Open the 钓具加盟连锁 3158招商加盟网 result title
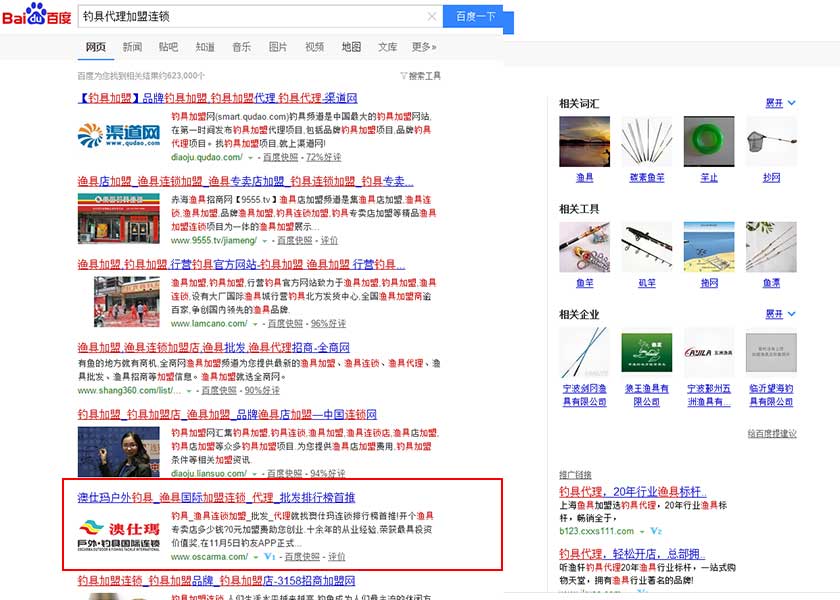The image size is (840, 600). [216, 581]
